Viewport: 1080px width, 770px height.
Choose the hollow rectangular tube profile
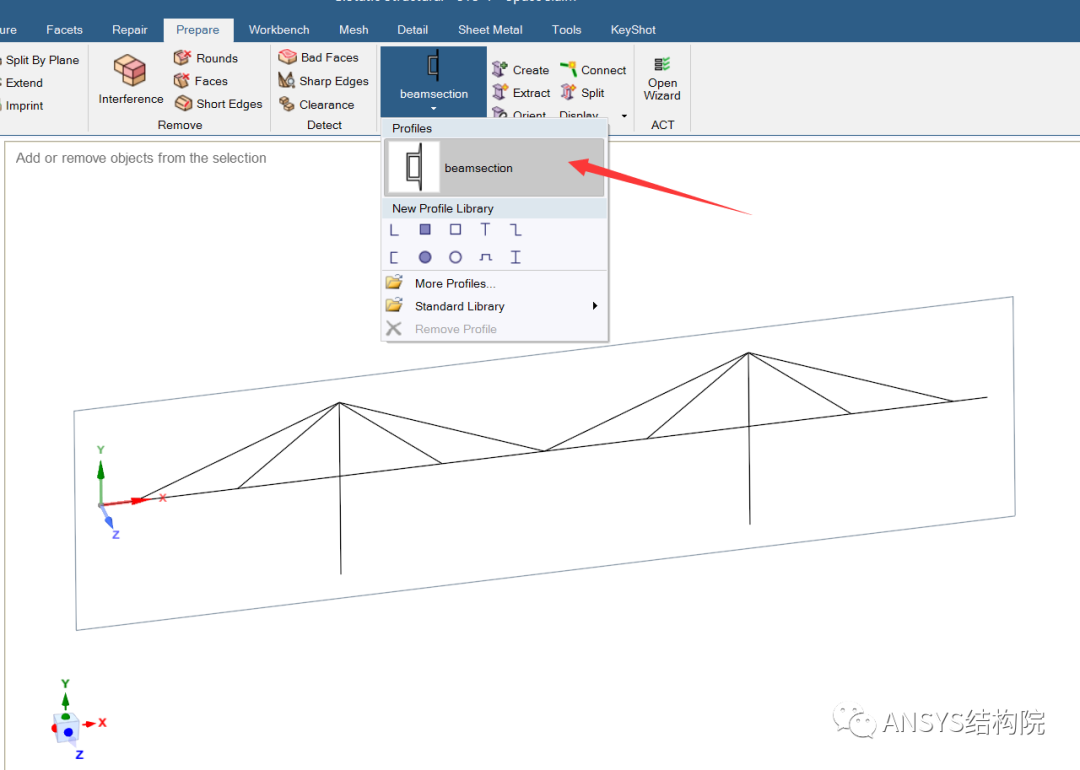(455, 229)
